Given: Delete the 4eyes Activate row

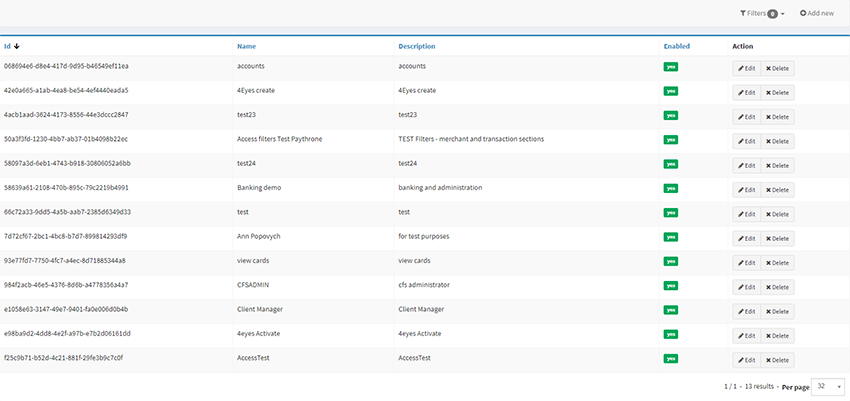Looking at the screenshot, I should pos(777,335).
